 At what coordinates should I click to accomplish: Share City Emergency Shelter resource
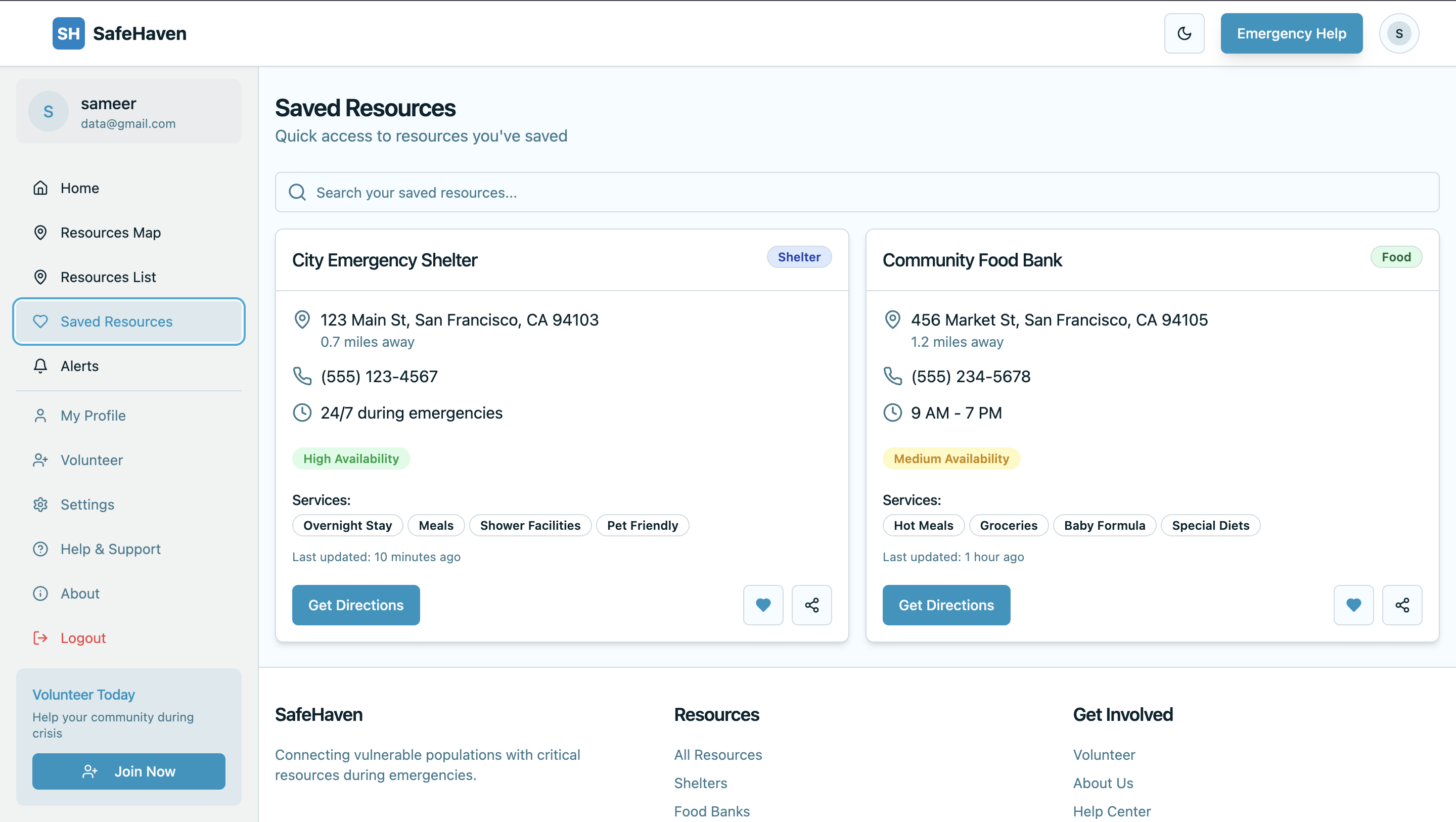(x=811, y=605)
